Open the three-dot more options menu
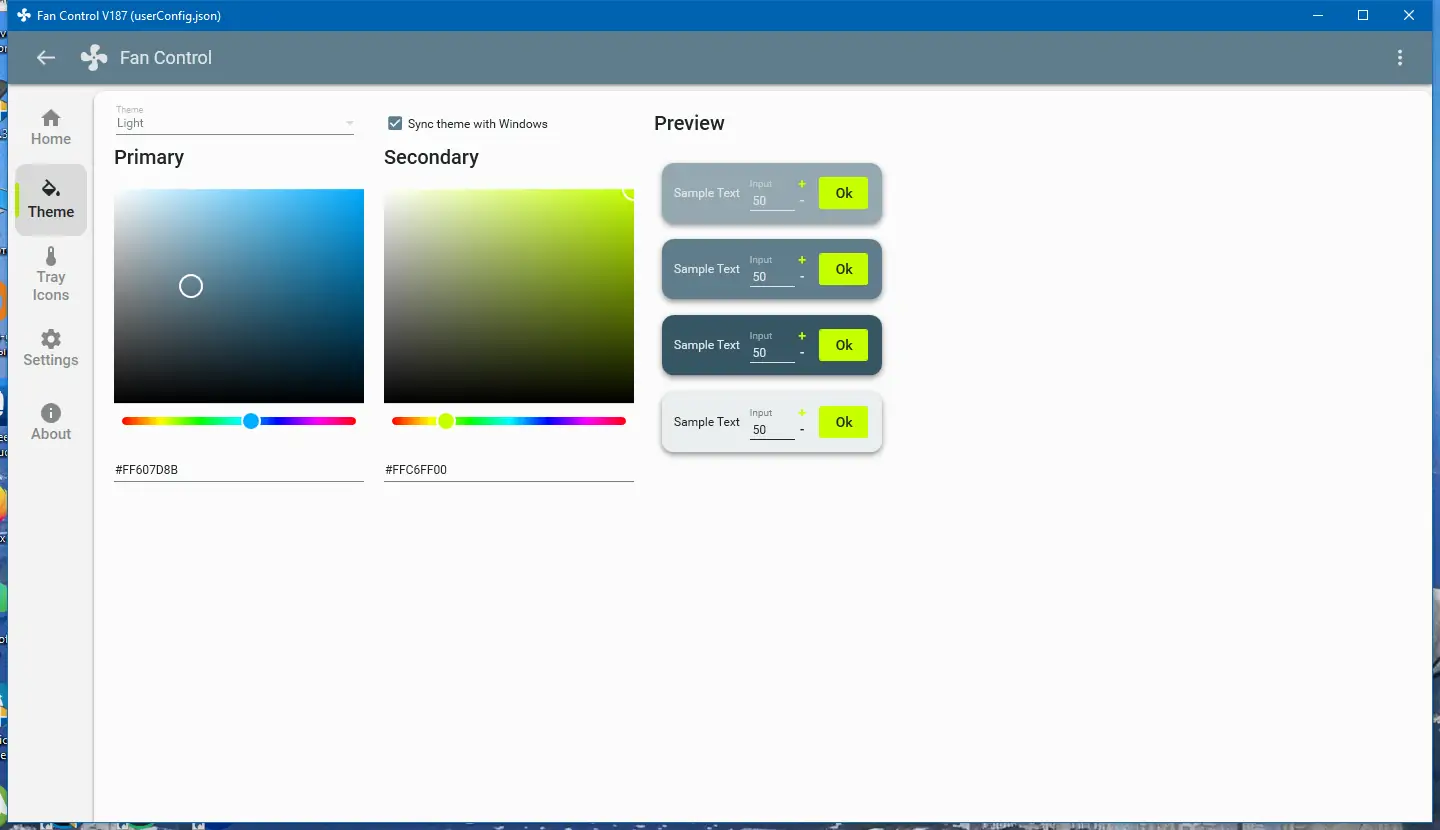The height and width of the screenshot is (830, 1440). [x=1400, y=58]
